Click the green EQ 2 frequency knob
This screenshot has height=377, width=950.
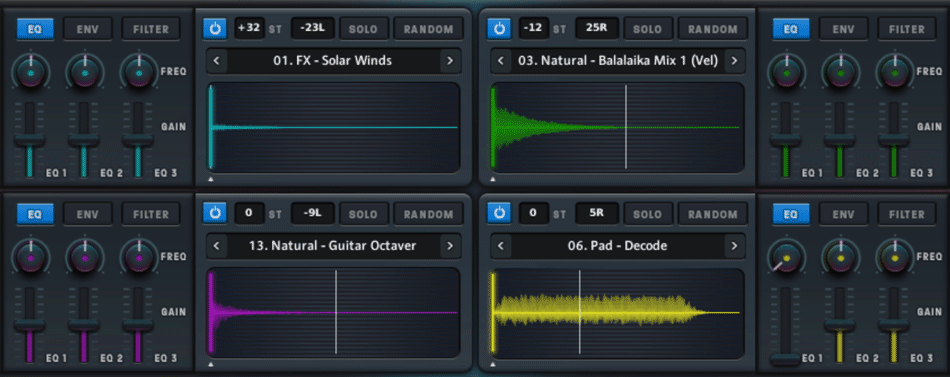pyautogui.click(x=840, y=73)
